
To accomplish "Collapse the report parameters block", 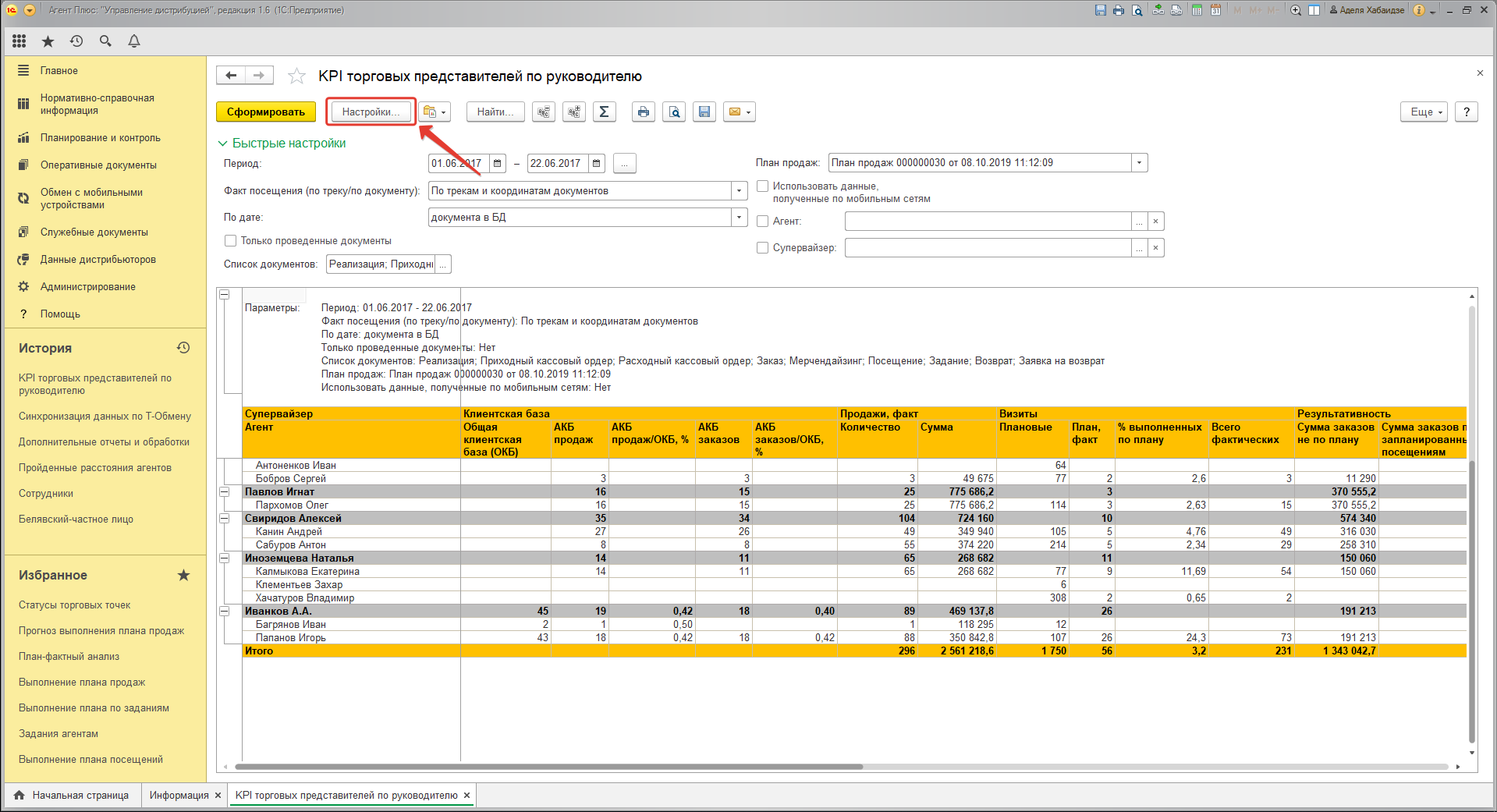I will click(x=224, y=295).
